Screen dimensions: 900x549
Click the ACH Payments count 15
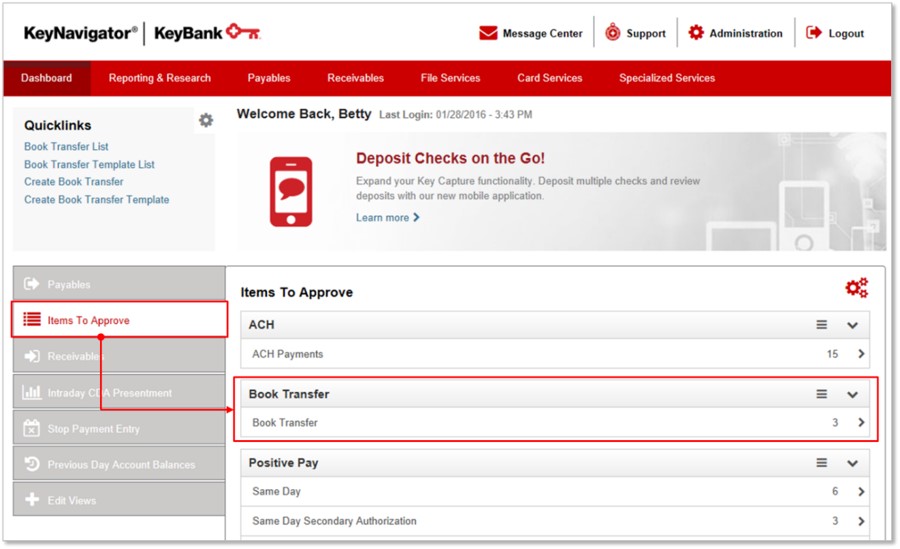point(832,354)
